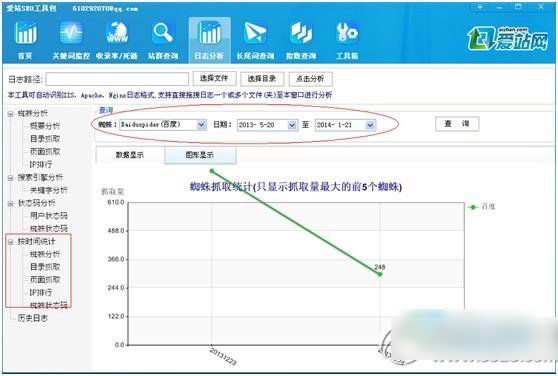The width and height of the screenshot is (558, 376).
Task: Select 页面抓取 under top 蜘蛛分析
Action: (45, 152)
